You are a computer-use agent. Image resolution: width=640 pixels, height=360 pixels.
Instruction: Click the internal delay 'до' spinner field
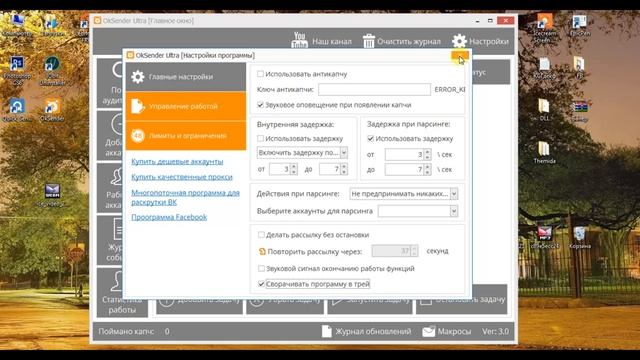[x=333, y=169]
